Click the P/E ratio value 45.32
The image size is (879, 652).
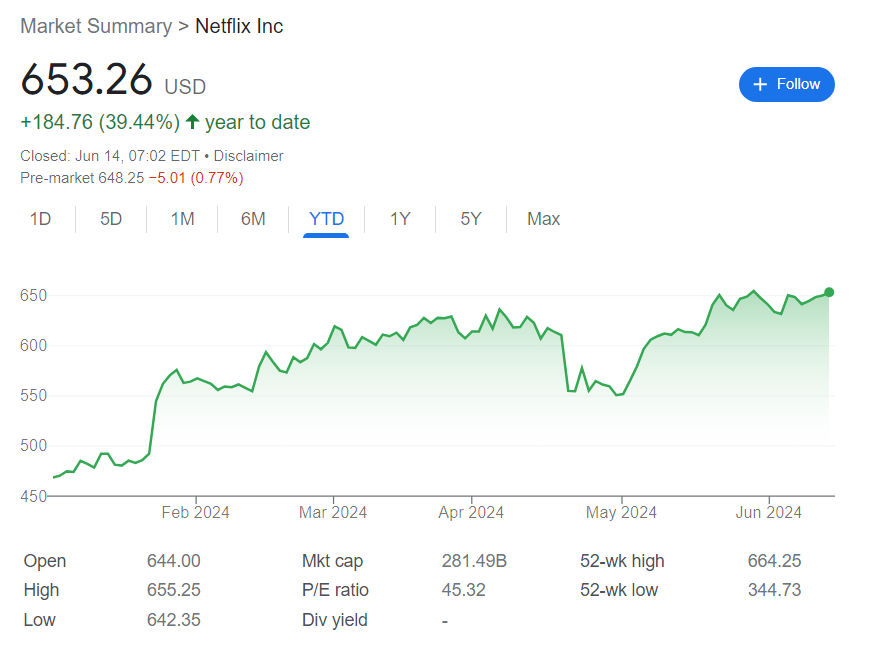464,590
